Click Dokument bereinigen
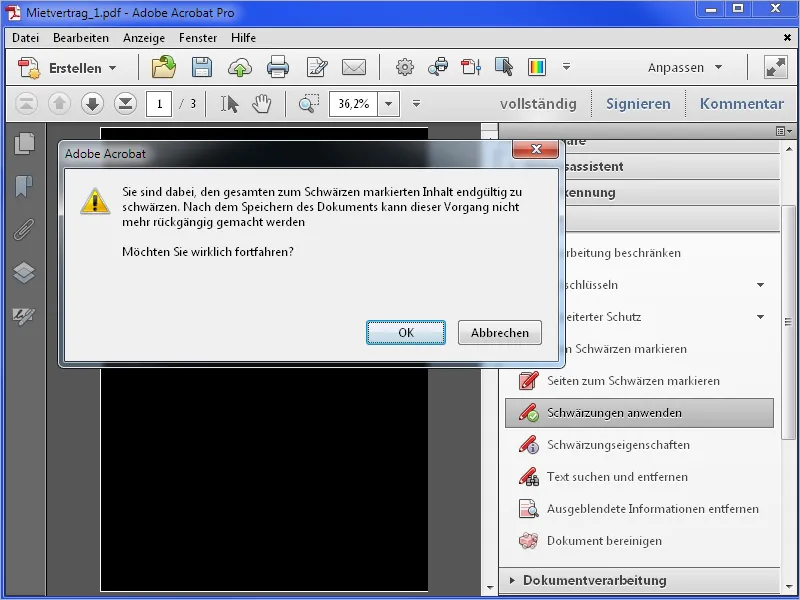Screen dimensions: 800x600 pyautogui.click(x=604, y=541)
